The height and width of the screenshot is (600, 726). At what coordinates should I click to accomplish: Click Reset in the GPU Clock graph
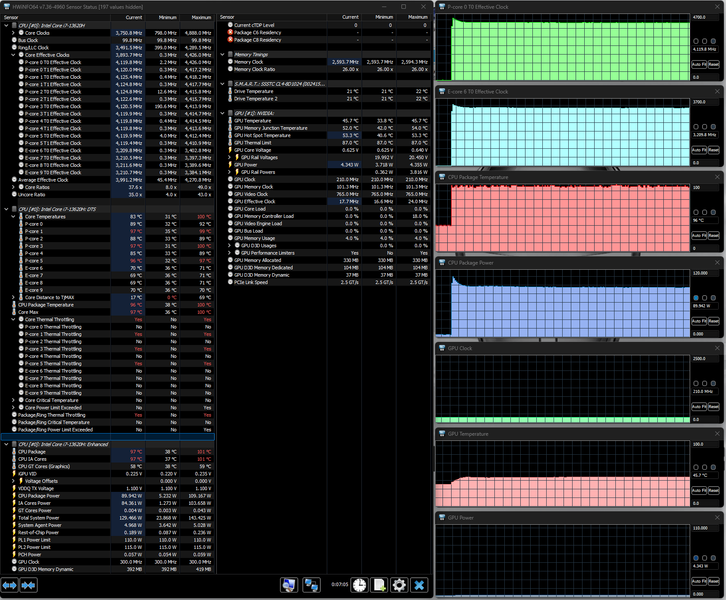coord(713,406)
